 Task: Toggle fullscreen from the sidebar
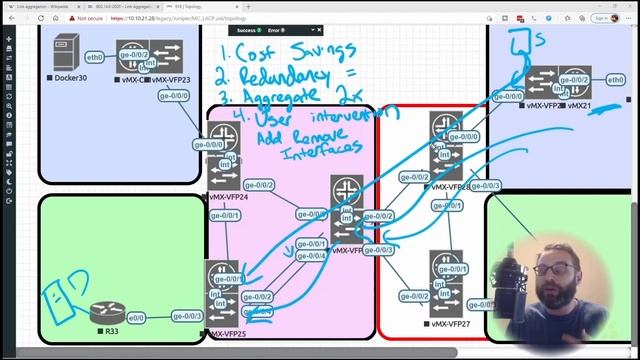point(9,163)
